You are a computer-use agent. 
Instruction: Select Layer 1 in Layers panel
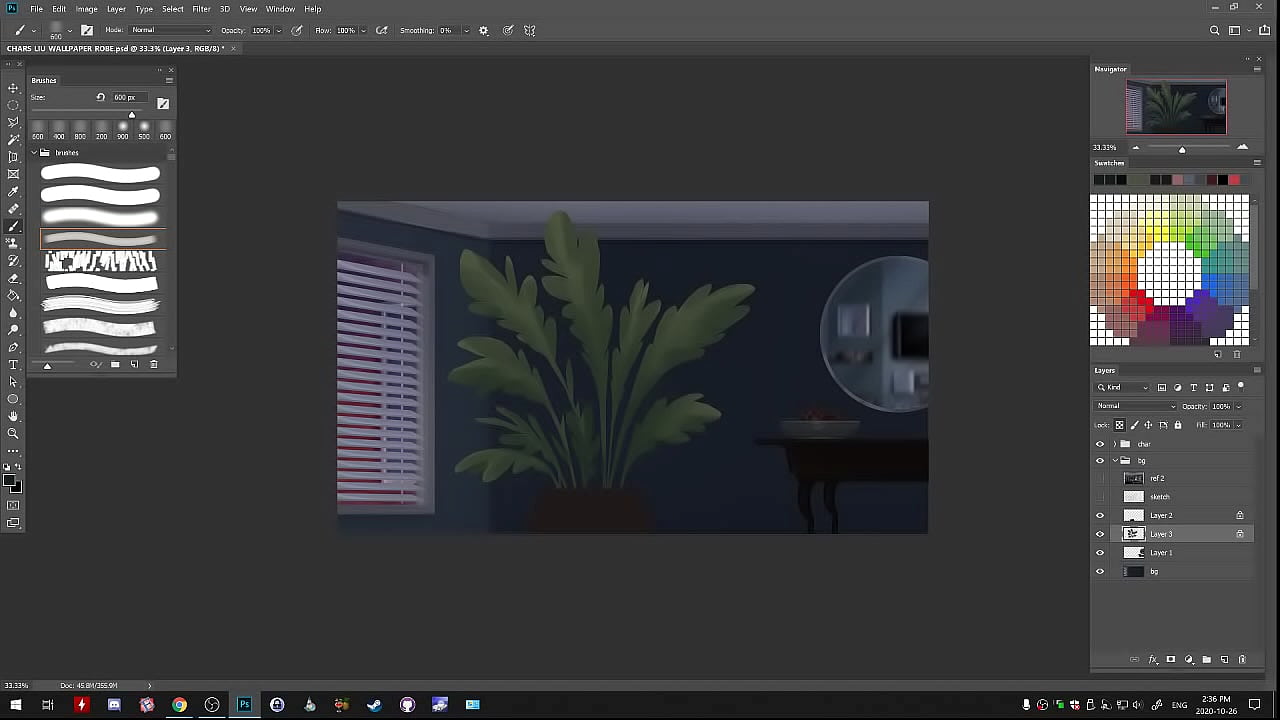click(x=1161, y=553)
